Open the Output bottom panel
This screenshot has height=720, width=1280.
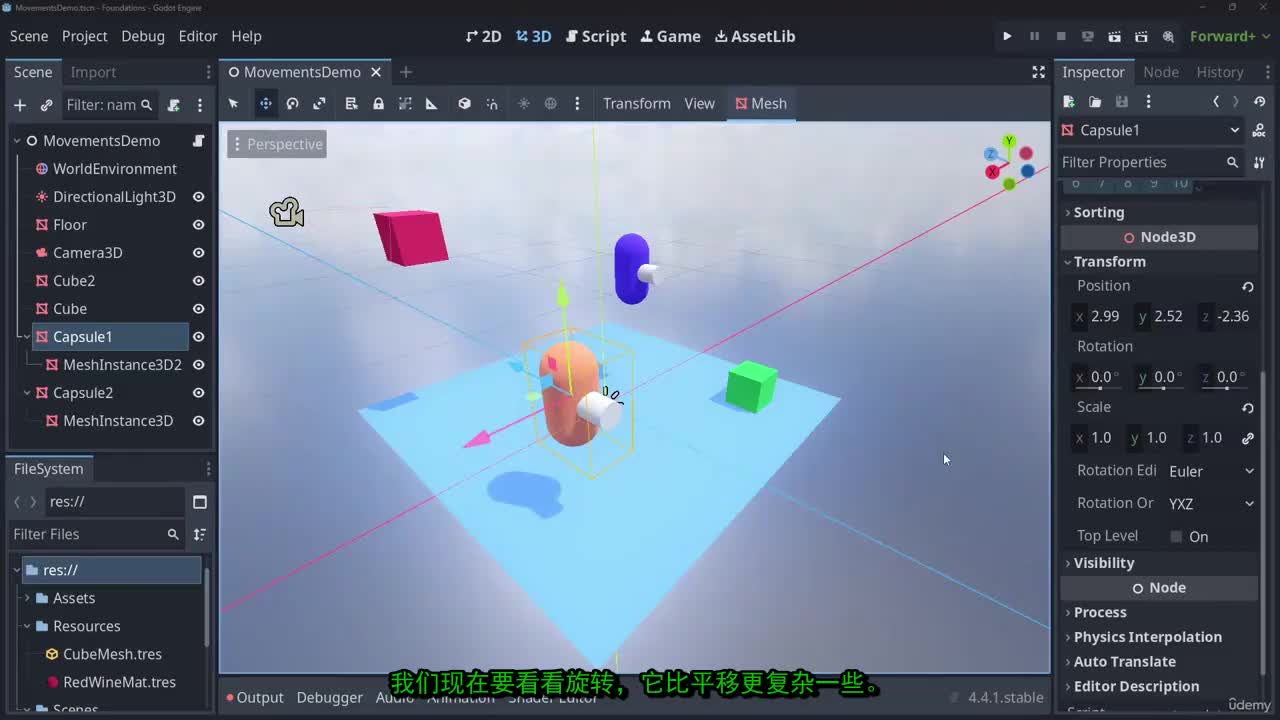tap(254, 697)
